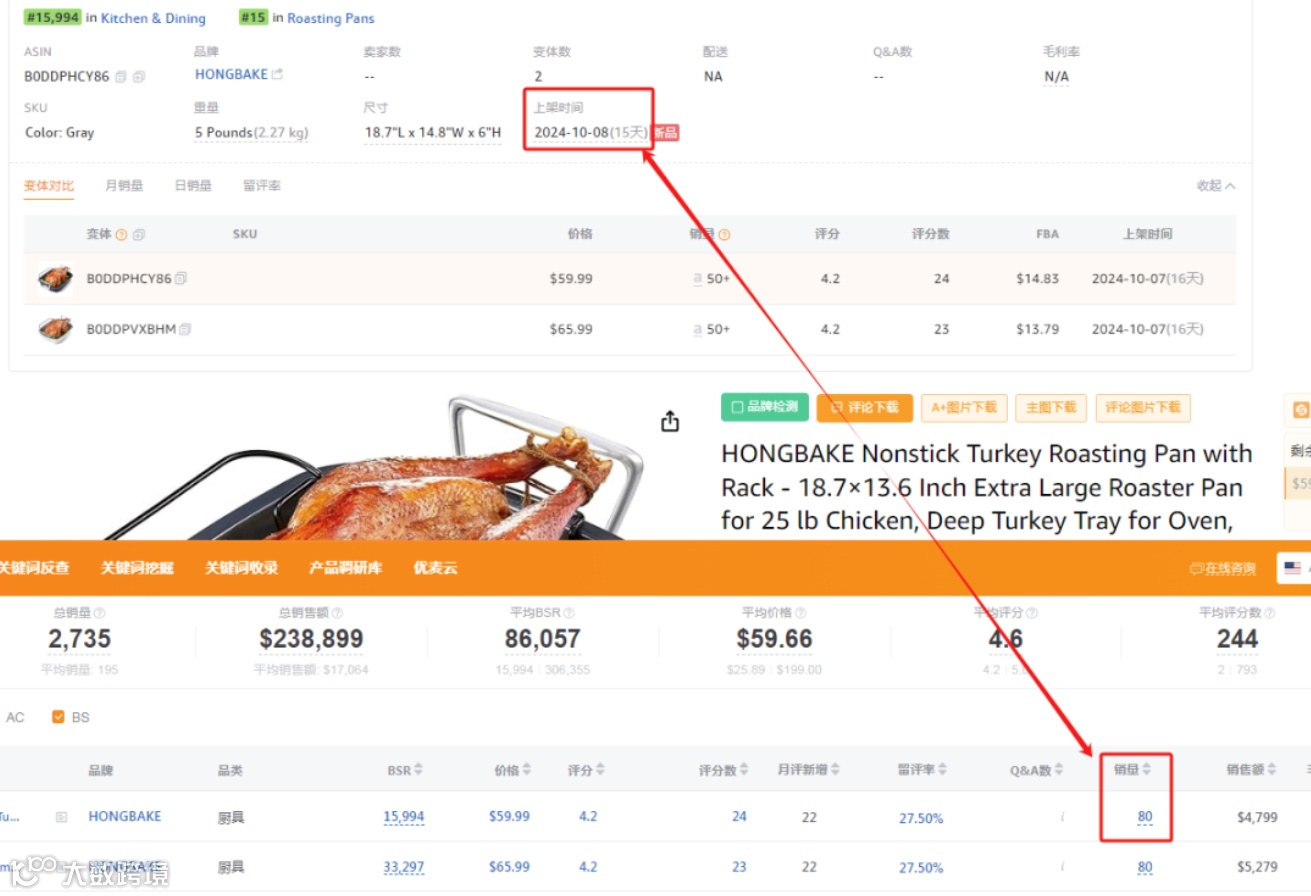1311x896 pixels.
Task: Click the help icon next to 变体 header
Action: (x=122, y=234)
